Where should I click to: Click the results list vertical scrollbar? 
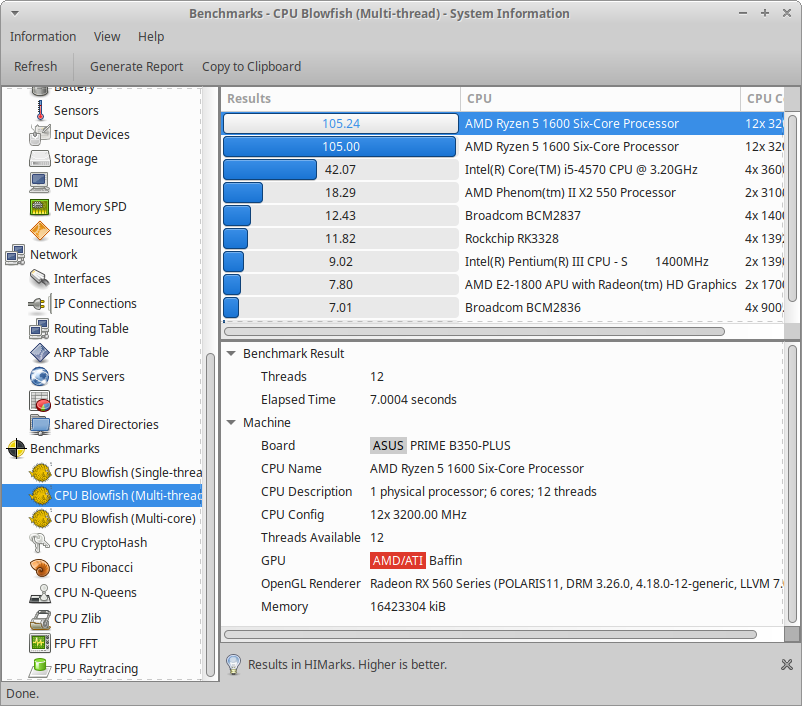coord(792,208)
